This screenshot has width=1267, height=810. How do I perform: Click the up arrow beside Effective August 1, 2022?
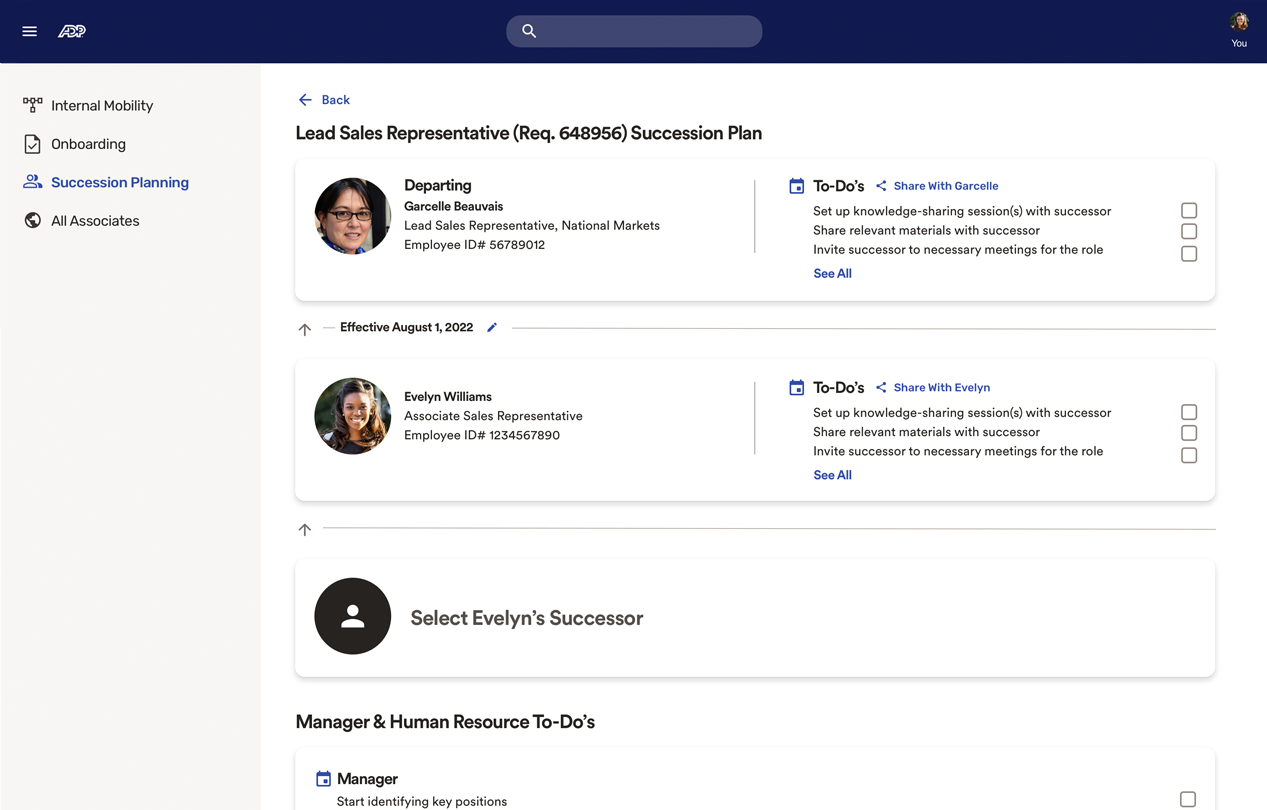coord(305,329)
